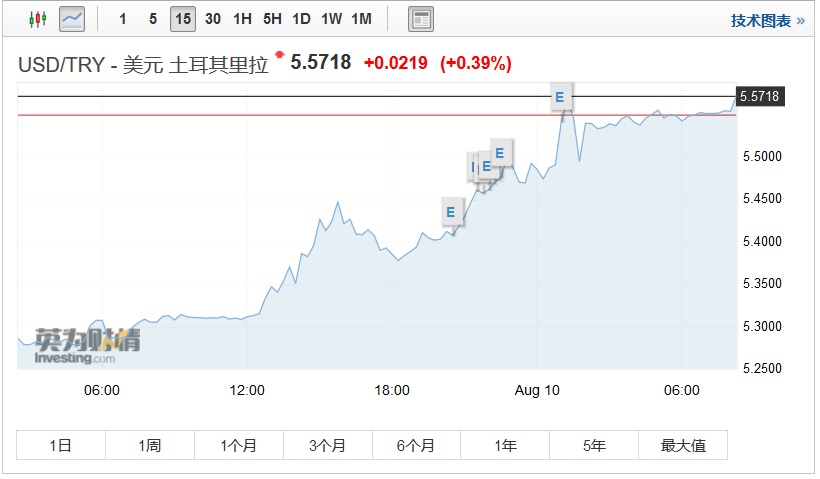This screenshot has width=820, height=479.
Task: Choose the 1D interval button
Action: click(301, 19)
